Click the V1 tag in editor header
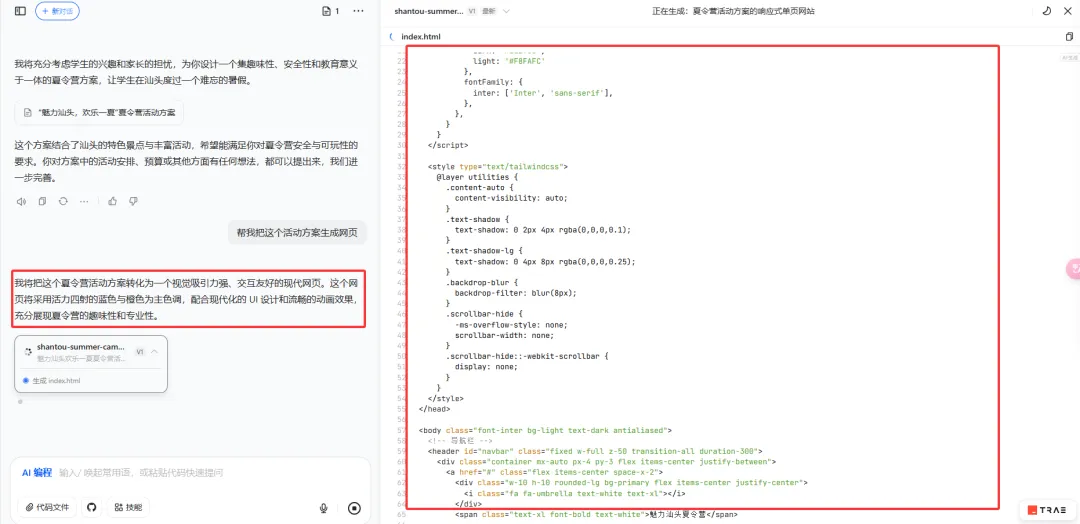Viewport: 1080px width, 524px height. (472, 11)
